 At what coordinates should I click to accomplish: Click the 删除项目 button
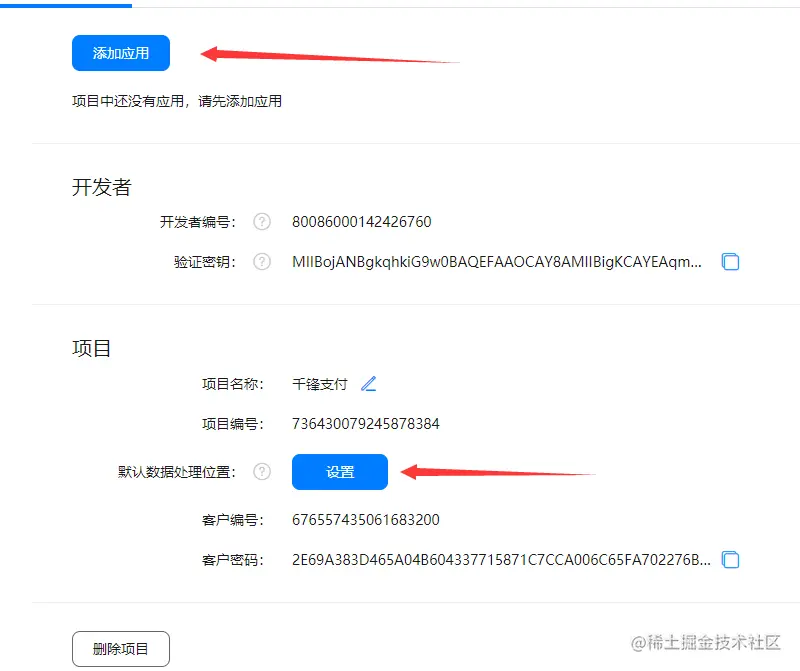pyautogui.click(x=121, y=649)
